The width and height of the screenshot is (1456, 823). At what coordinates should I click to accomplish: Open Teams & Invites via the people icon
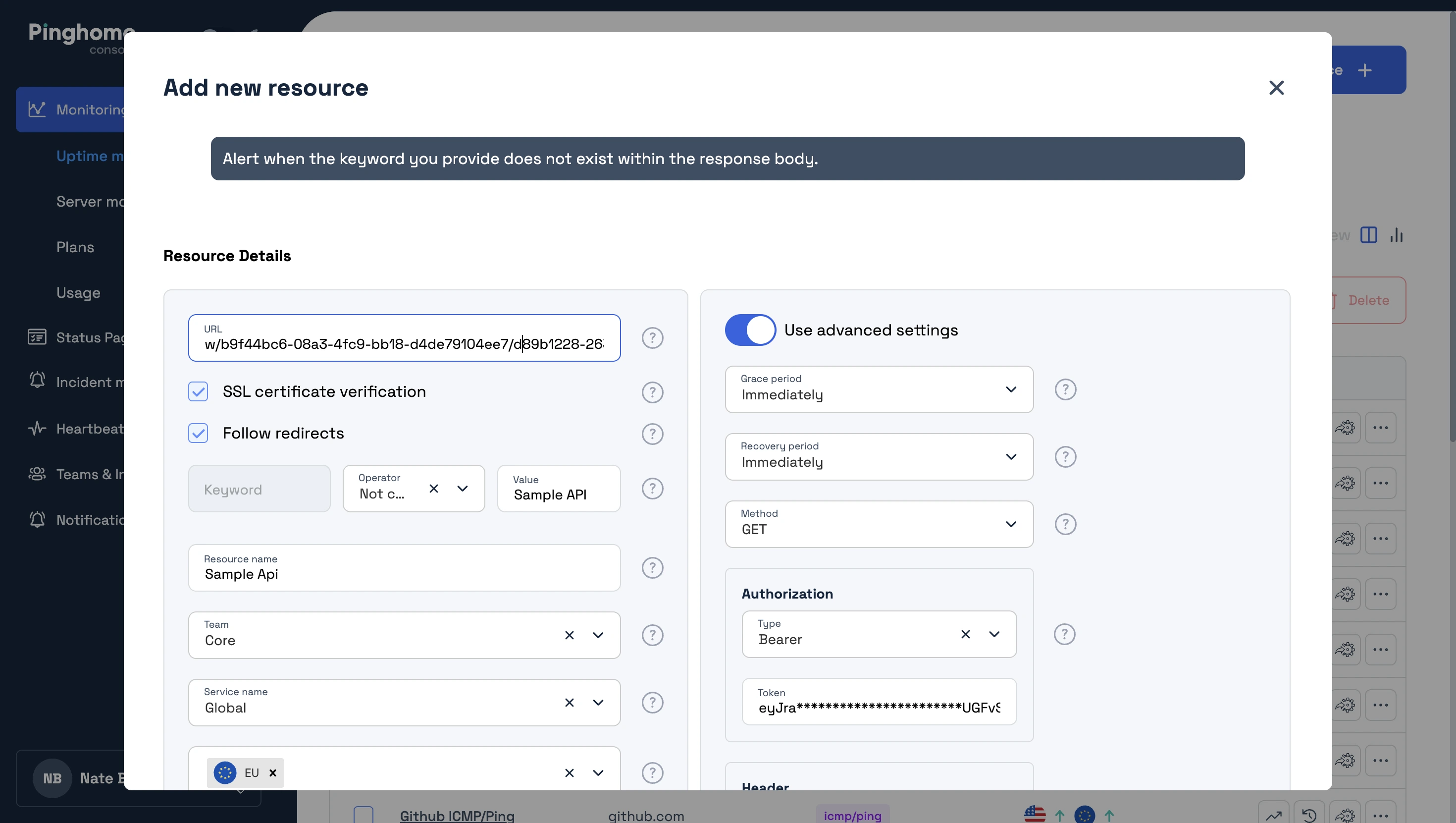tap(37, 474)
